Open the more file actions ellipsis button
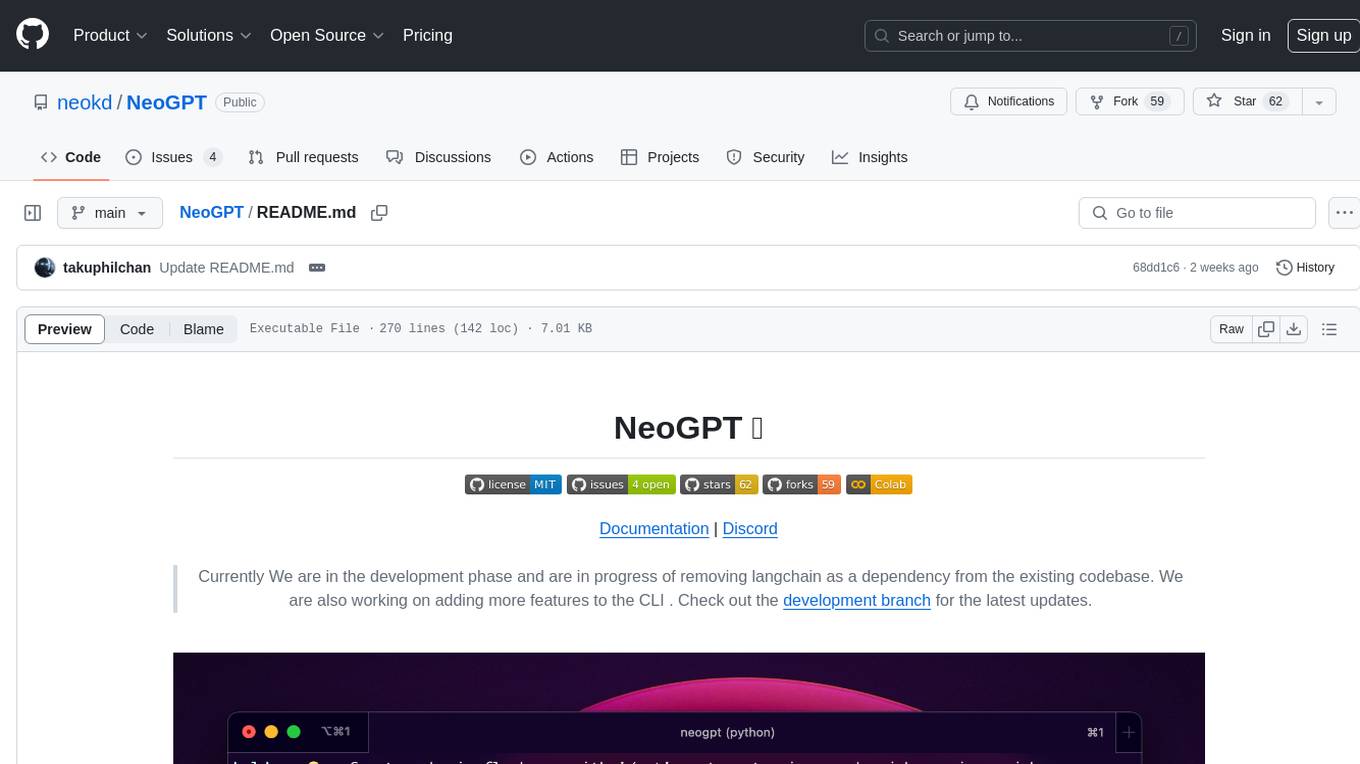Viewport: 1360px width, 764px height. pyautogui.click(x=1344, y=213)
